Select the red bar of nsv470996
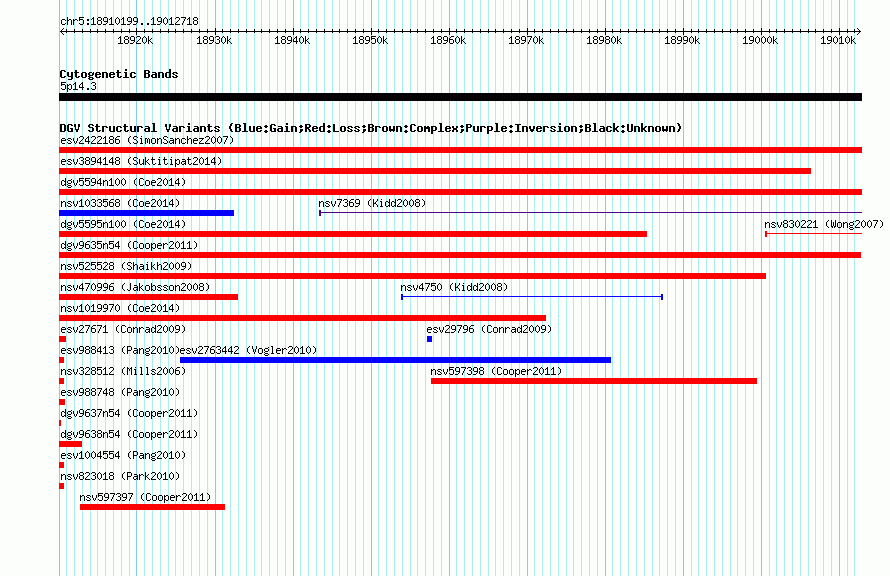Viewport: 890px width, 576px height. tap(149, 297)
